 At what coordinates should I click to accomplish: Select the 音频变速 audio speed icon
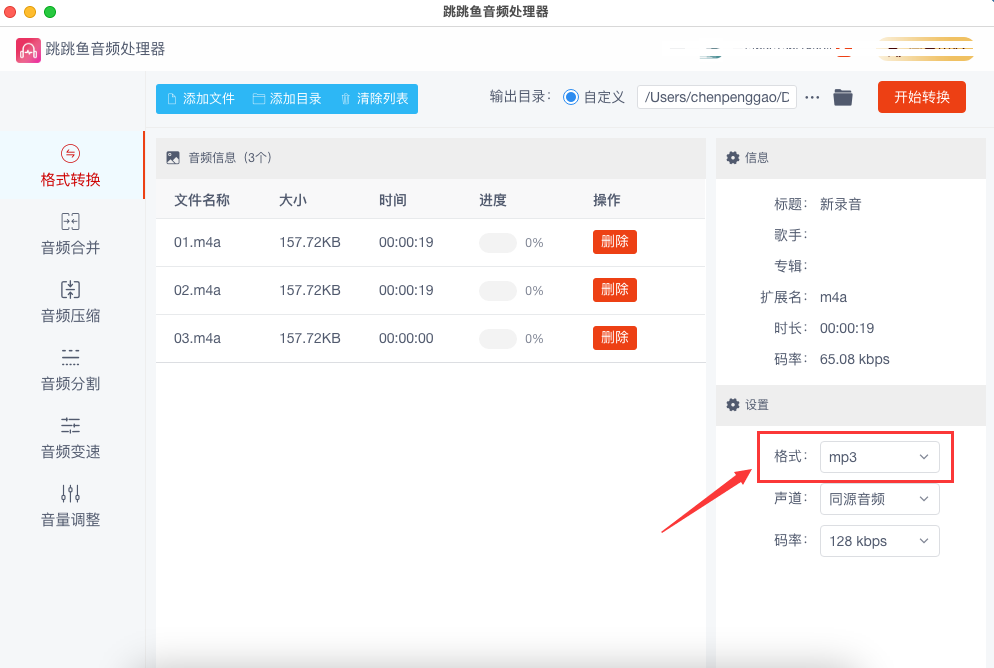(x=70, y=426)
